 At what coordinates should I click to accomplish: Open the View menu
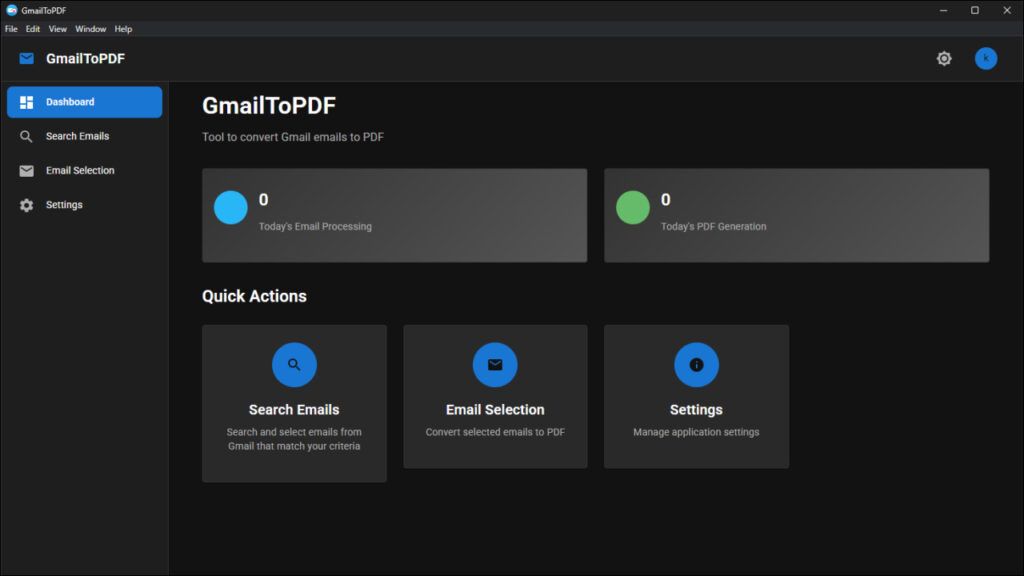[x=57, y=29]
